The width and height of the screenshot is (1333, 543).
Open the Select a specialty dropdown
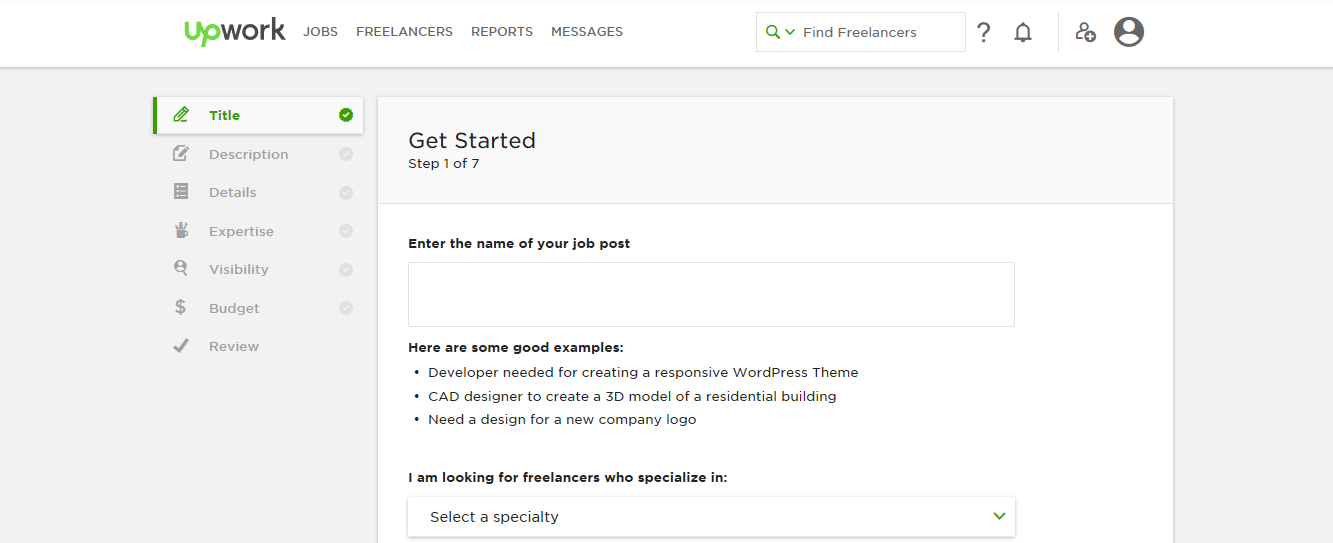click(711, 517)
